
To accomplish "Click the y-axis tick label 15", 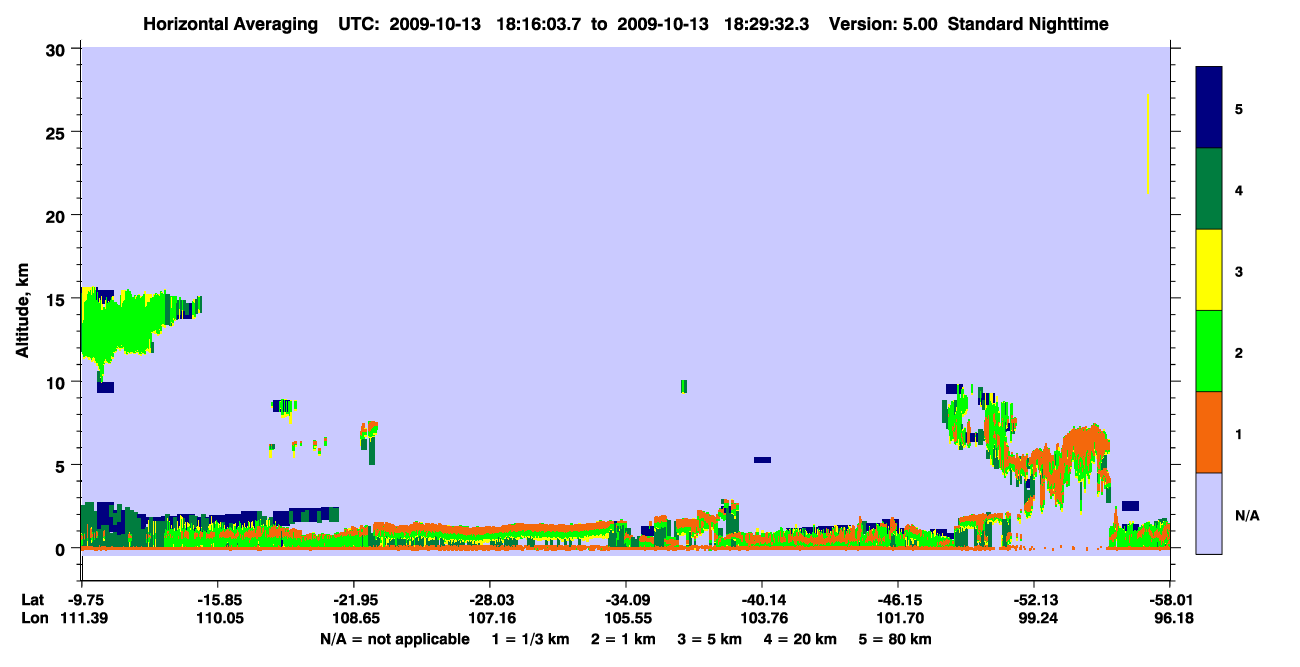I will click(x=56, y=299).
